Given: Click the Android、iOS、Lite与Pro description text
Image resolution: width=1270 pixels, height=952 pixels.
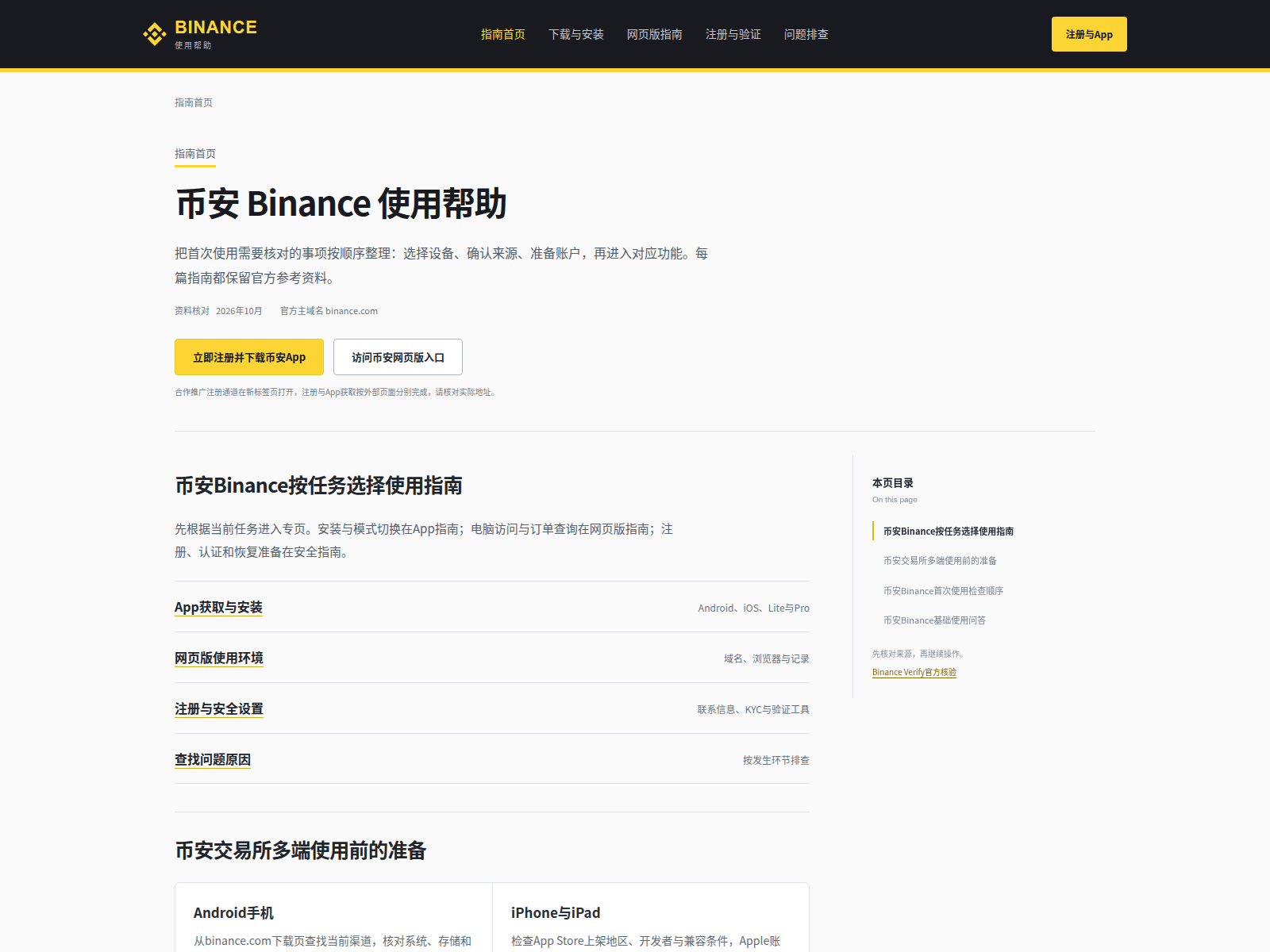Looking at the screenshot, I should tap(754, 608).
